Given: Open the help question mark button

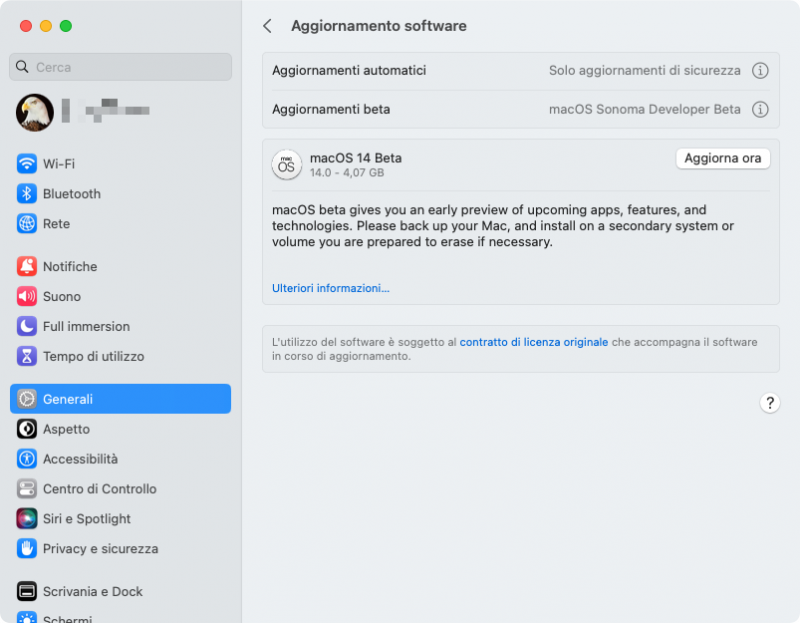Looking at the screenshot, I should pyautogui.click(x=770, y=403).
